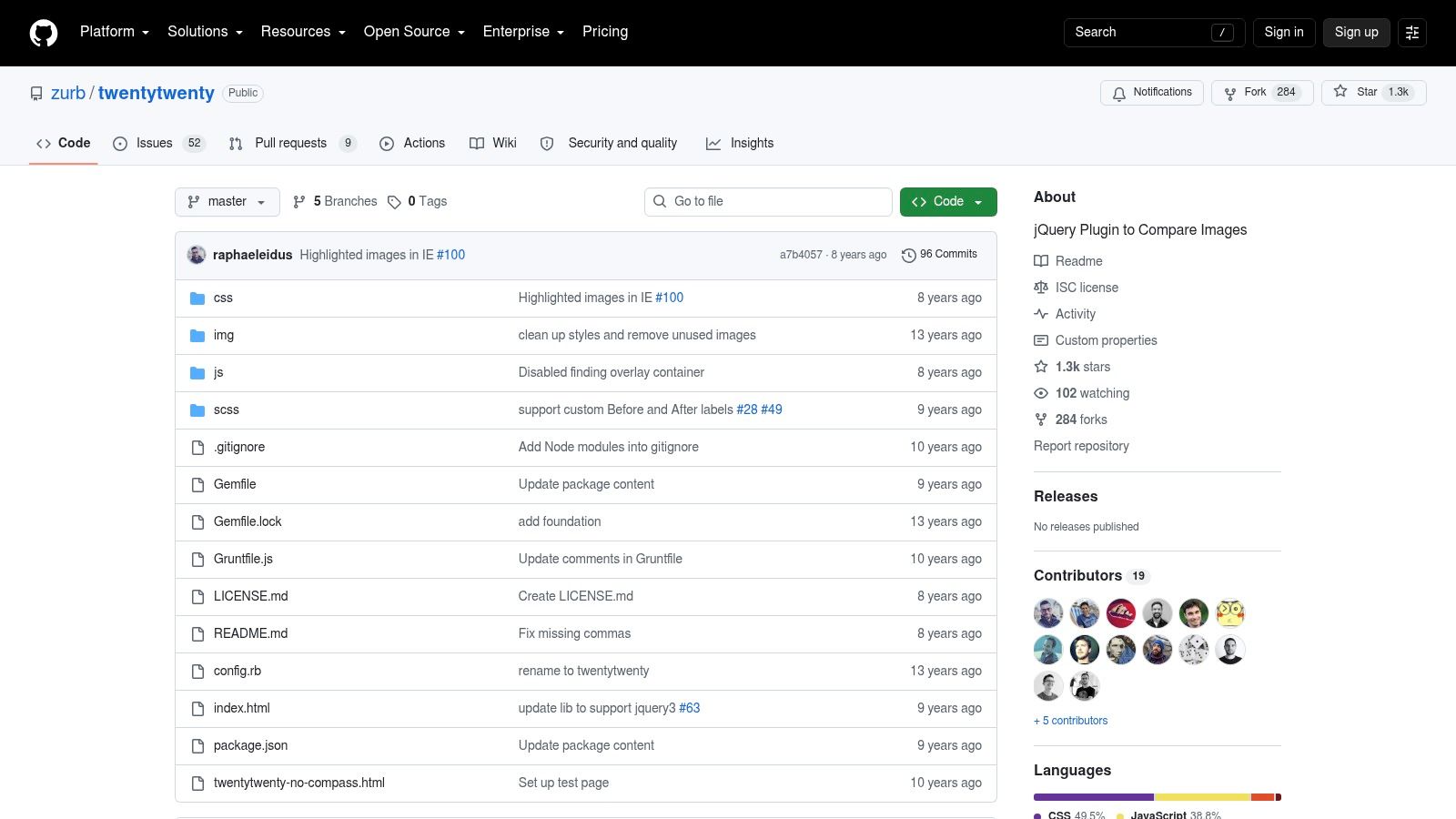
Task: Click the purple CSS segment of language bar
Action: click(1094, 797)
